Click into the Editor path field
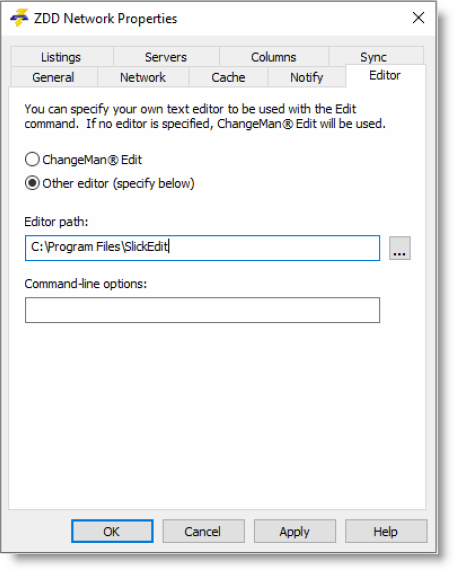454x570 pixels. 202,248
